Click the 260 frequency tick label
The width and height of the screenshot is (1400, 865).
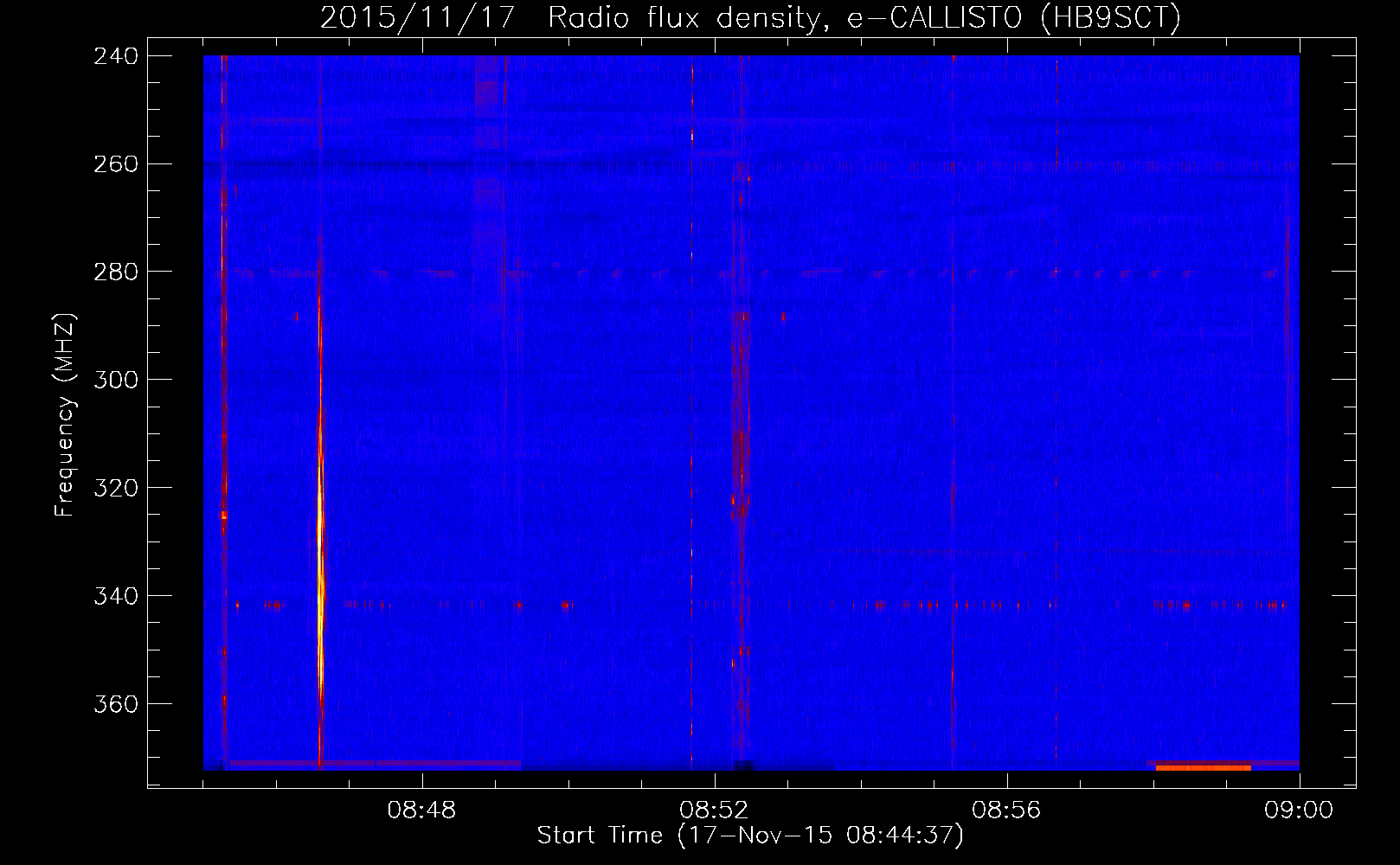[x=116, y=163]
